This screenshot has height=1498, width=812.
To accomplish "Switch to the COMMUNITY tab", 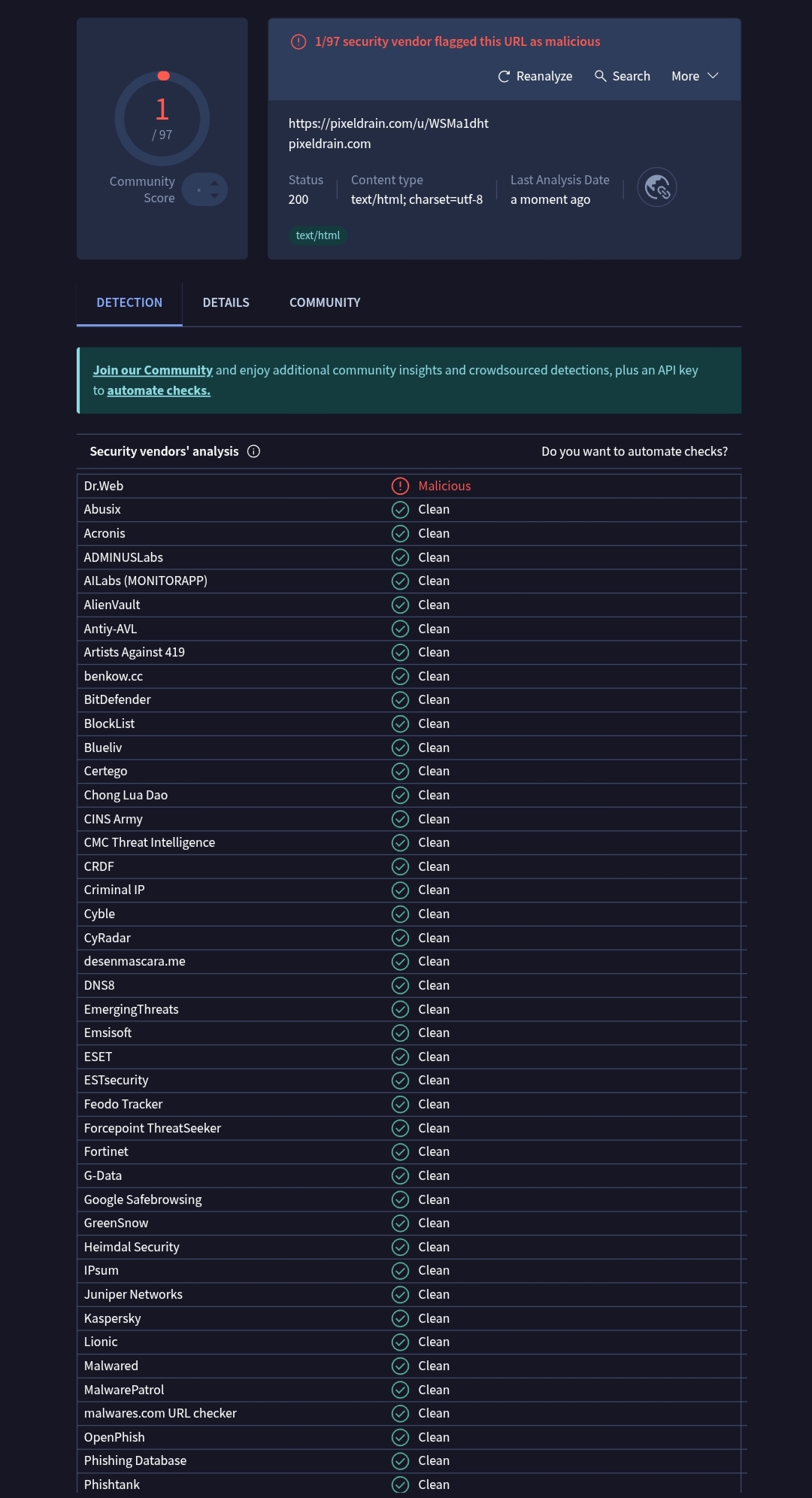I will (x=325, y=302).
